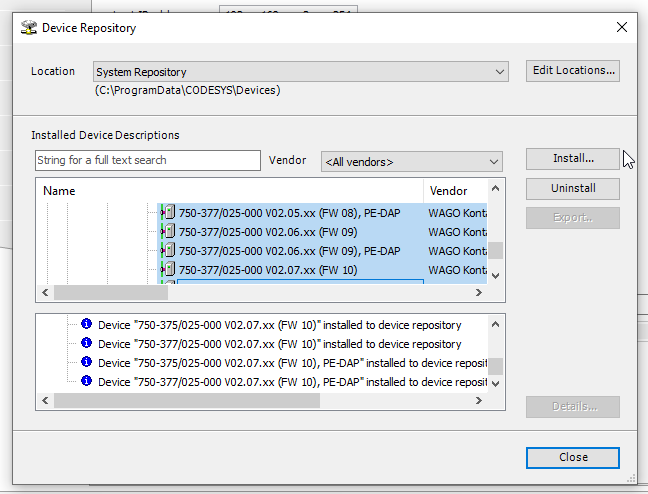The height and width of the screenshot is (494, 648).
Task: Click the Install... button
Action: (573, 159)
